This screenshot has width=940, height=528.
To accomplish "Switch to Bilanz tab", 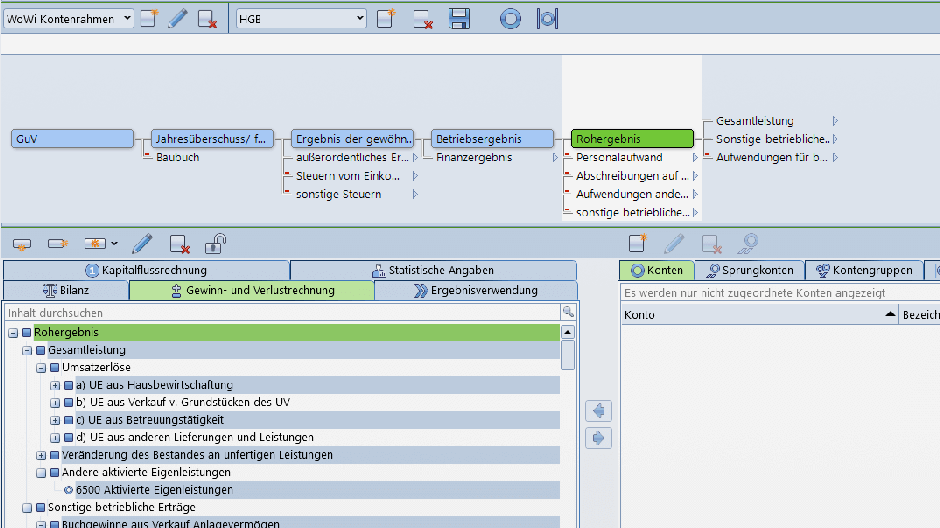I will pos(66,291).
